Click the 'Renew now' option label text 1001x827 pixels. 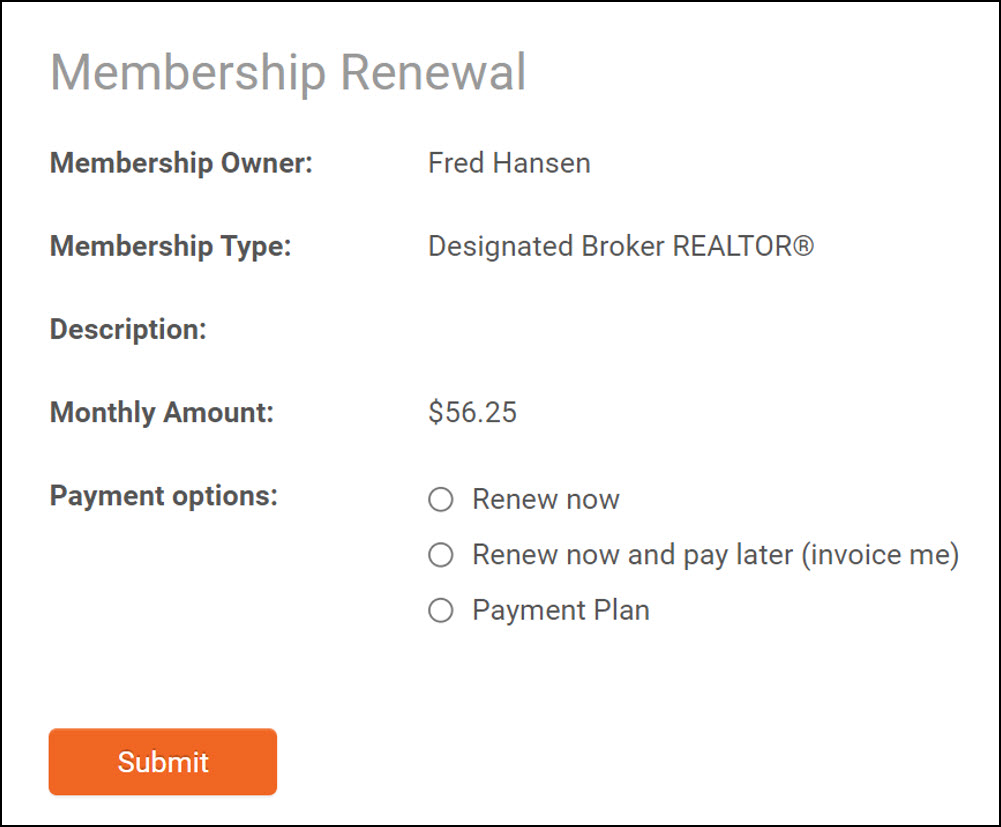(x=545, y=499)
